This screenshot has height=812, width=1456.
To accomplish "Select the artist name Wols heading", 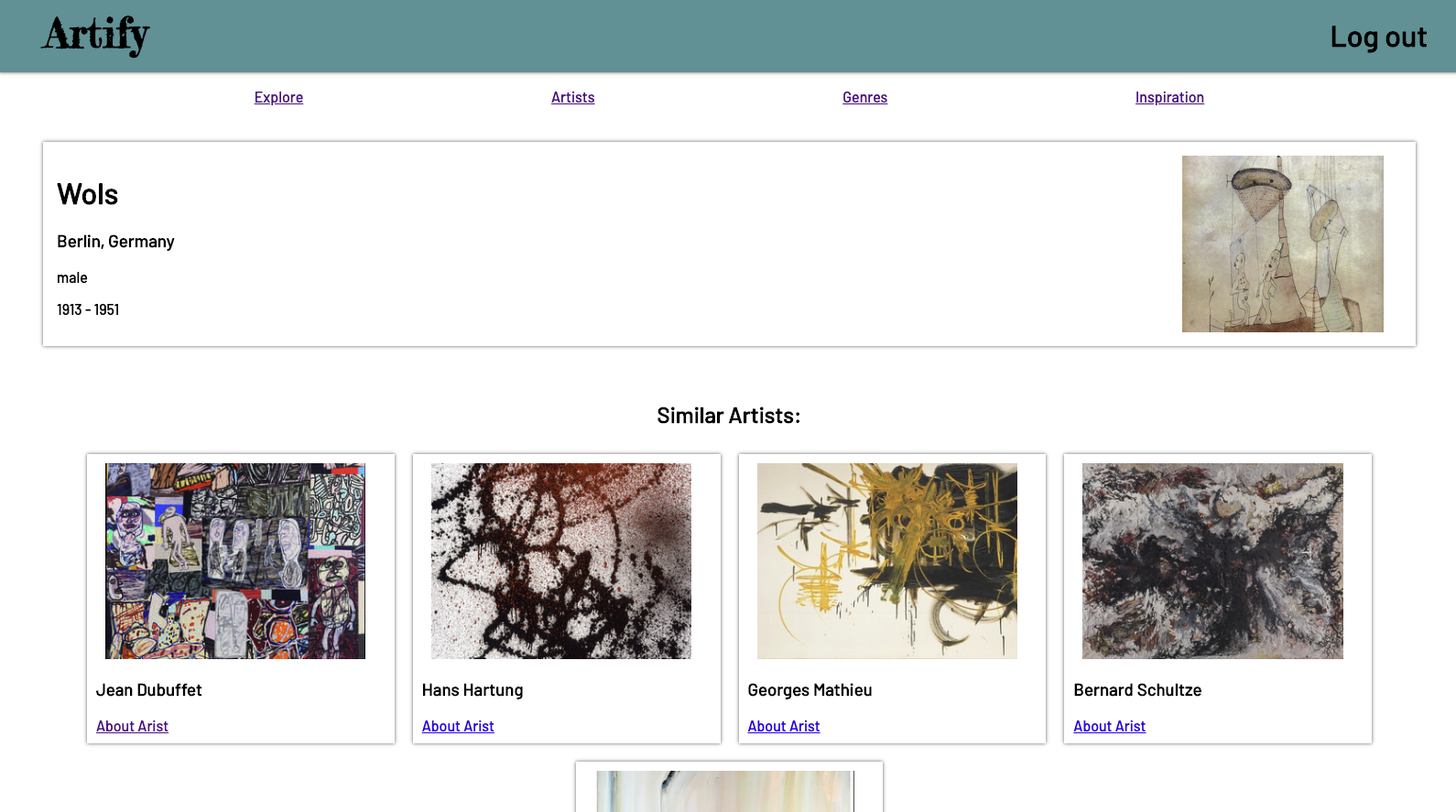I will point(88,194).
